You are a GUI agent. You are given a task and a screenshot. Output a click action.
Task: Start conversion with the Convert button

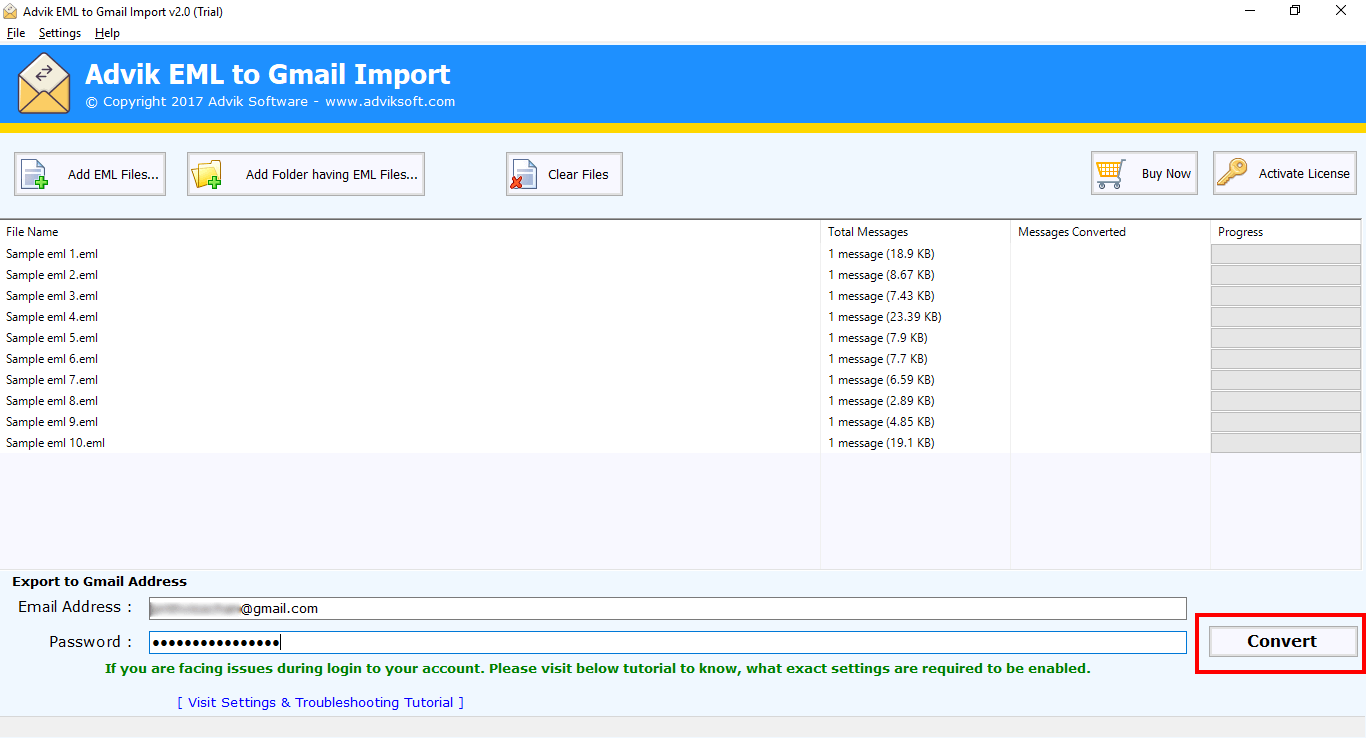tap(1283, 641)
